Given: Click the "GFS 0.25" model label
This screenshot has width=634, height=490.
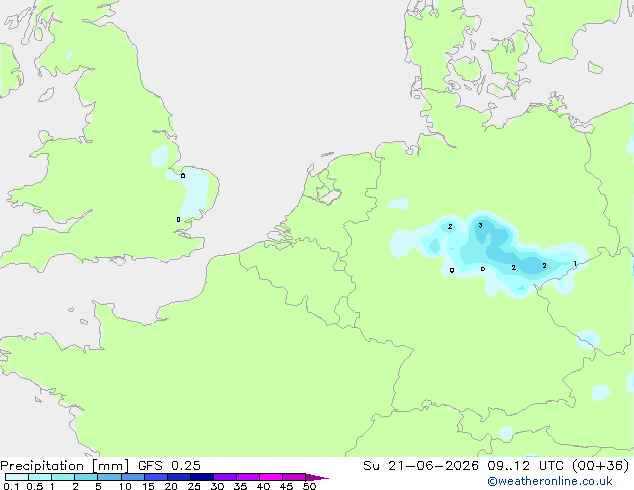Looking at the screenshot, I should [169, 466].
